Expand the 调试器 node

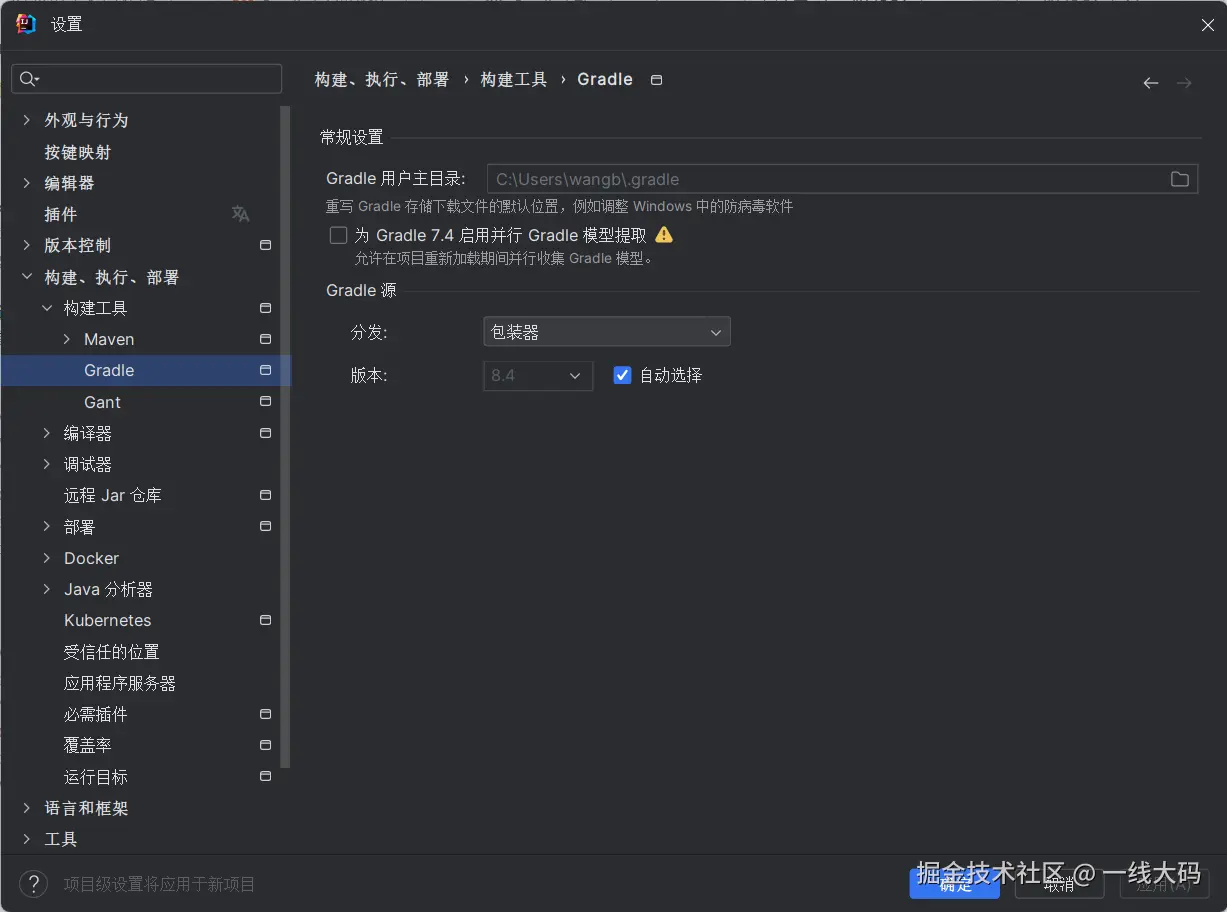click(x=47, y=464)
